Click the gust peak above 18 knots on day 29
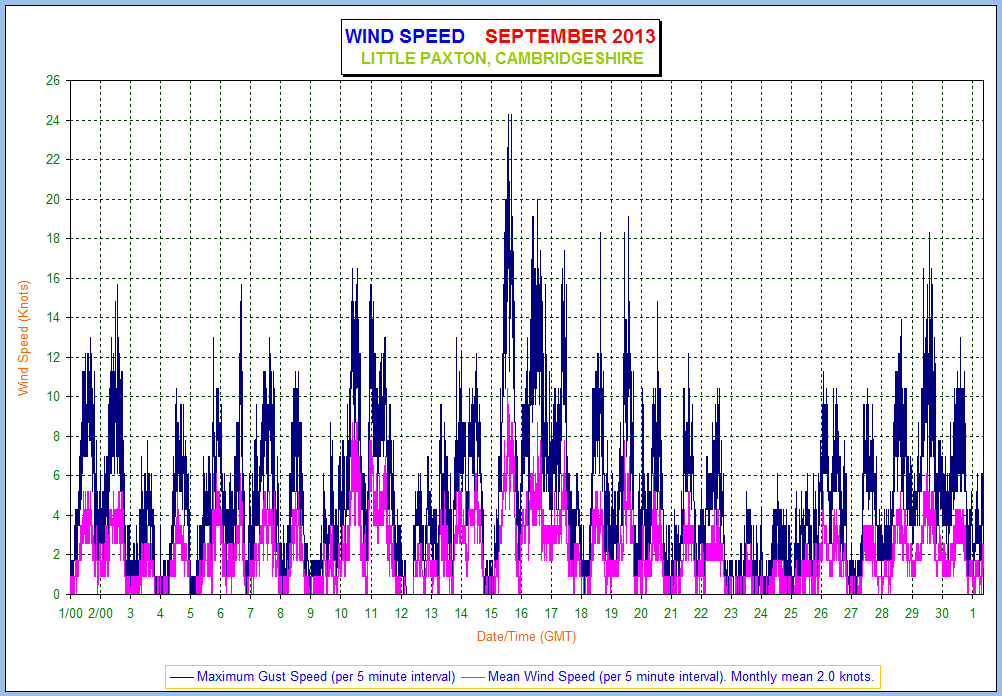 click(x=929, y=234)
